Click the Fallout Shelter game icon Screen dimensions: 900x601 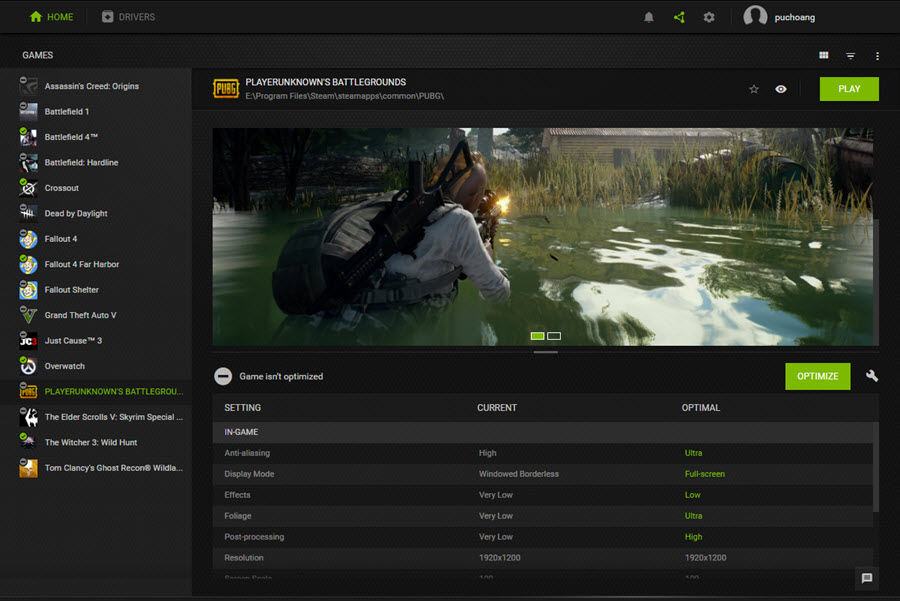click(x=28, y=289)
